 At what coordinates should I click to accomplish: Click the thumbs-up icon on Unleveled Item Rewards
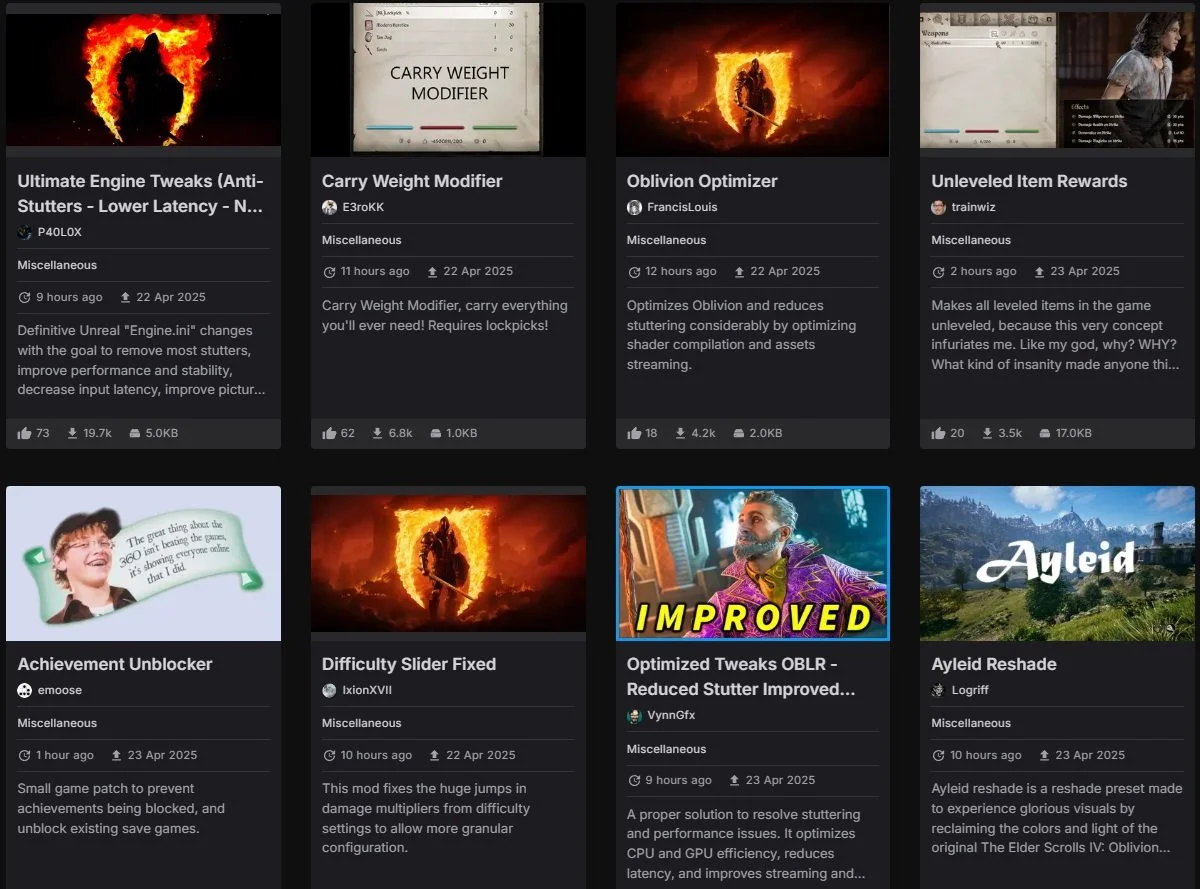[x=938, y=433]
